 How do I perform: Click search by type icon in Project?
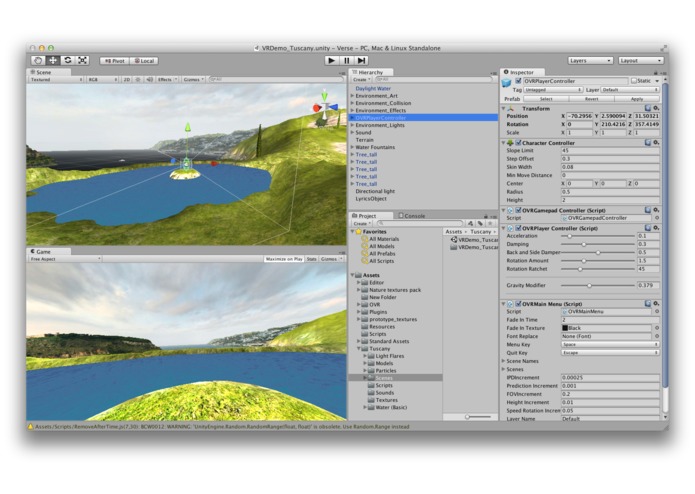tap(470, 224)
